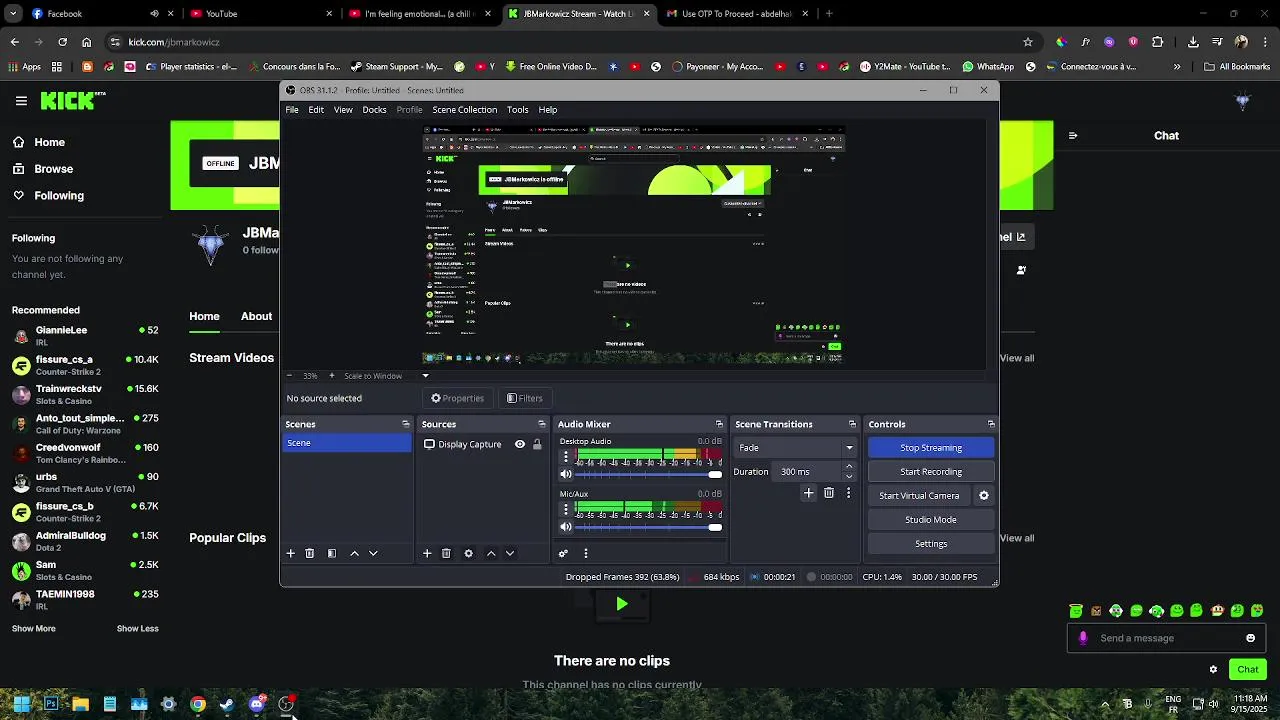Undock the Audio Mixer panel

719,424
